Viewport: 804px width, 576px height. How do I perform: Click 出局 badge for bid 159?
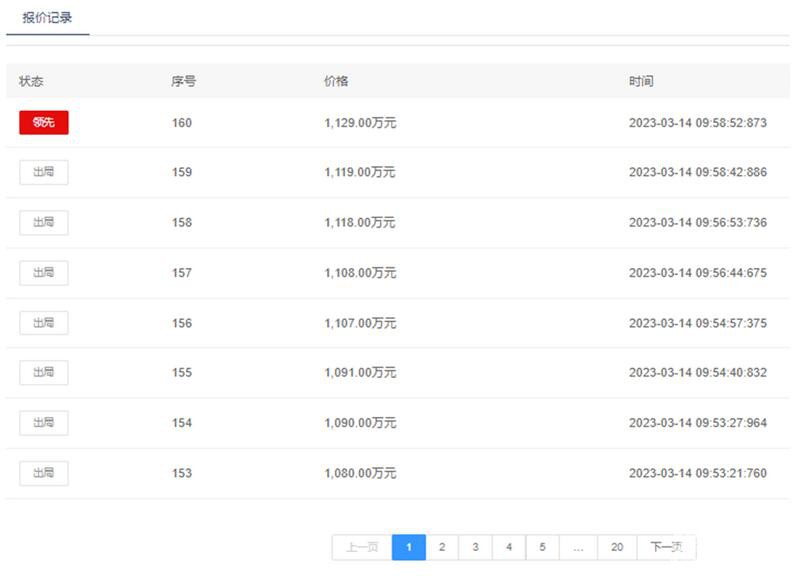pos(43,172)
